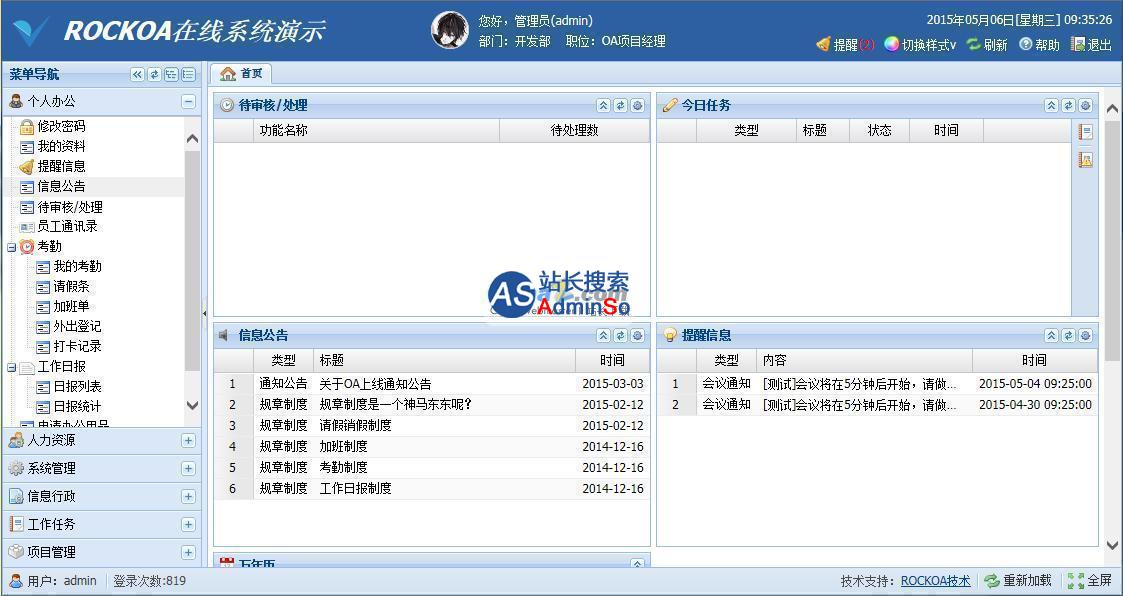The height and width of the screenshot is (596, 1123).
Task: Toggle 全屏 fullscreen mode
Action: (1089, 581)
